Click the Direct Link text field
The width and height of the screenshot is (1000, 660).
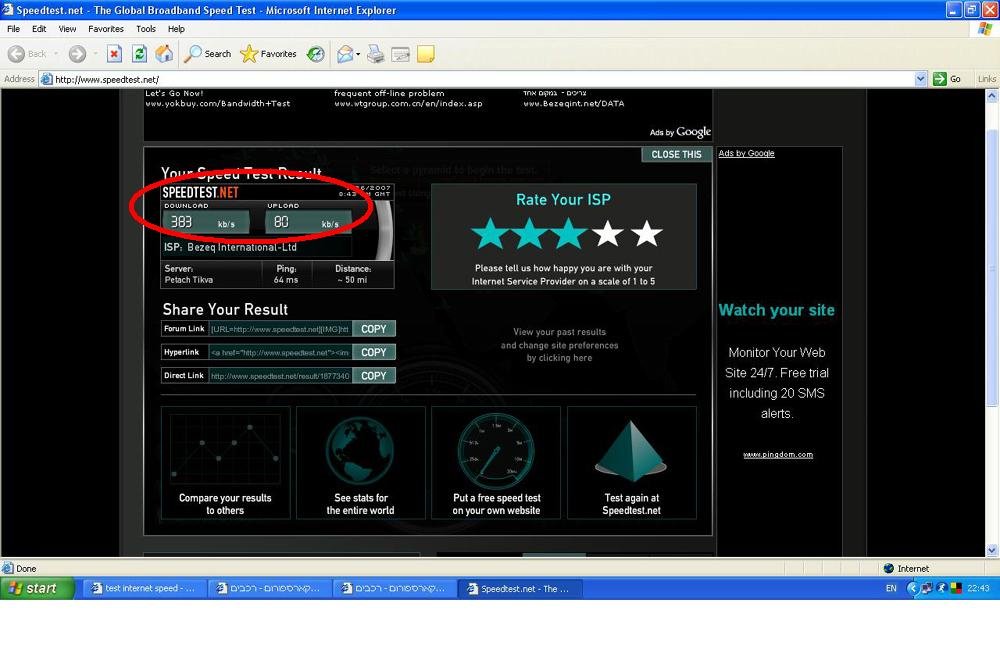pyautogui.click(x=280, y=376)
